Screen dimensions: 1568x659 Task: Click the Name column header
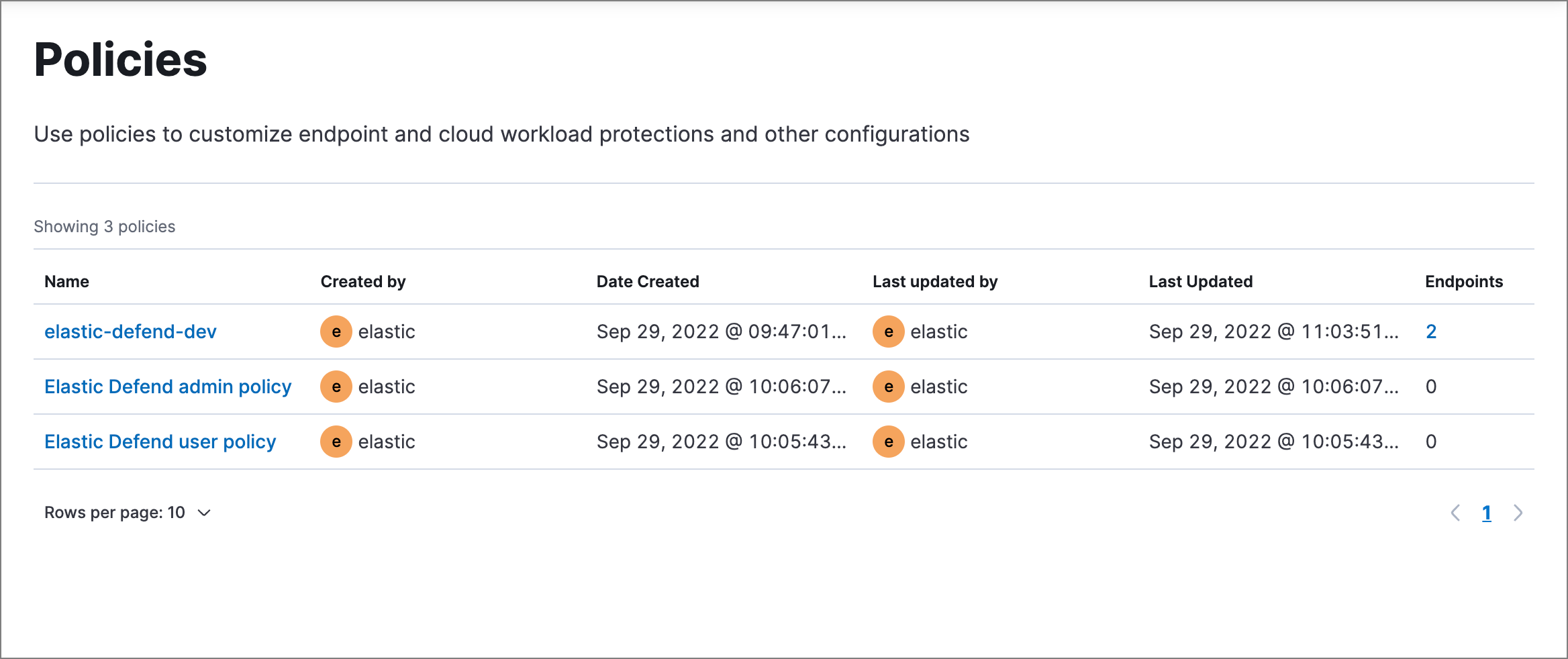tap(66, 282)
